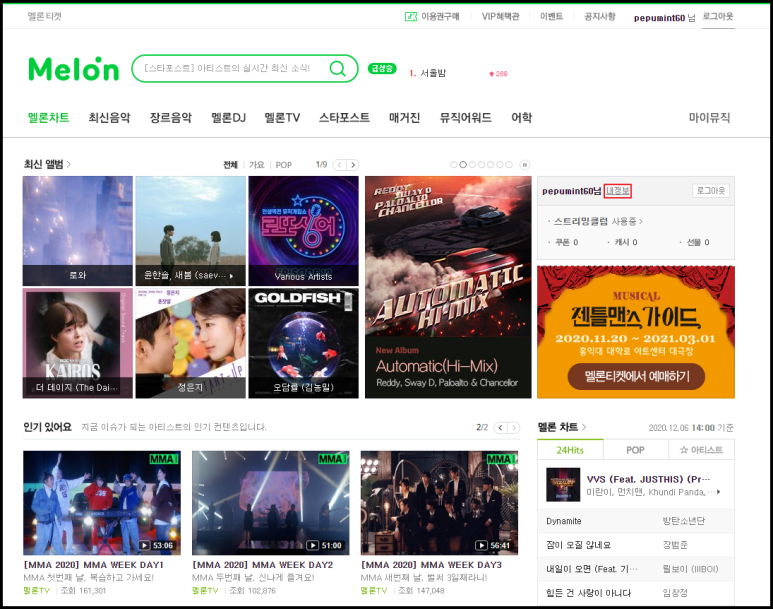Play MMA WEEK DAY2 video icon
773x609 pixels.
[x=313, y=545]
